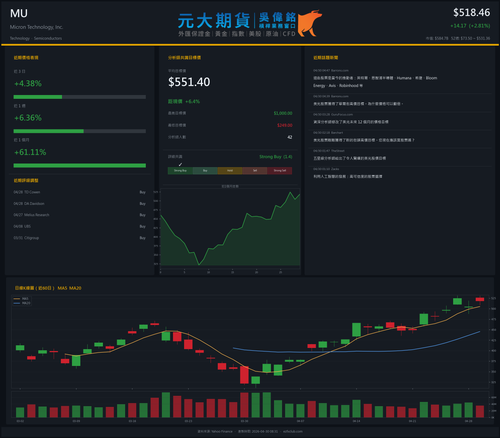Click the $249.00 lowest target value

coord(285,125)
